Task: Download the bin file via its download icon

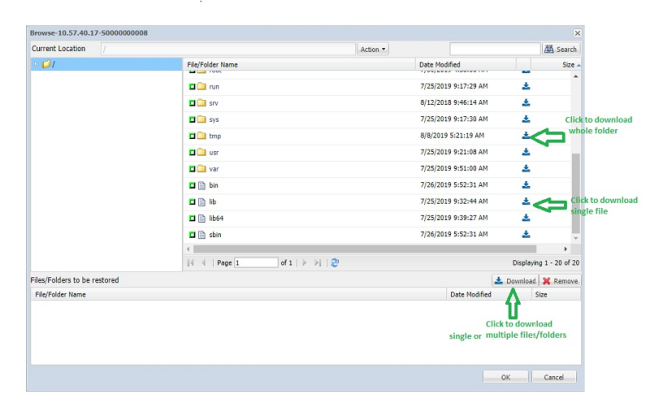Action: [526, 185]
